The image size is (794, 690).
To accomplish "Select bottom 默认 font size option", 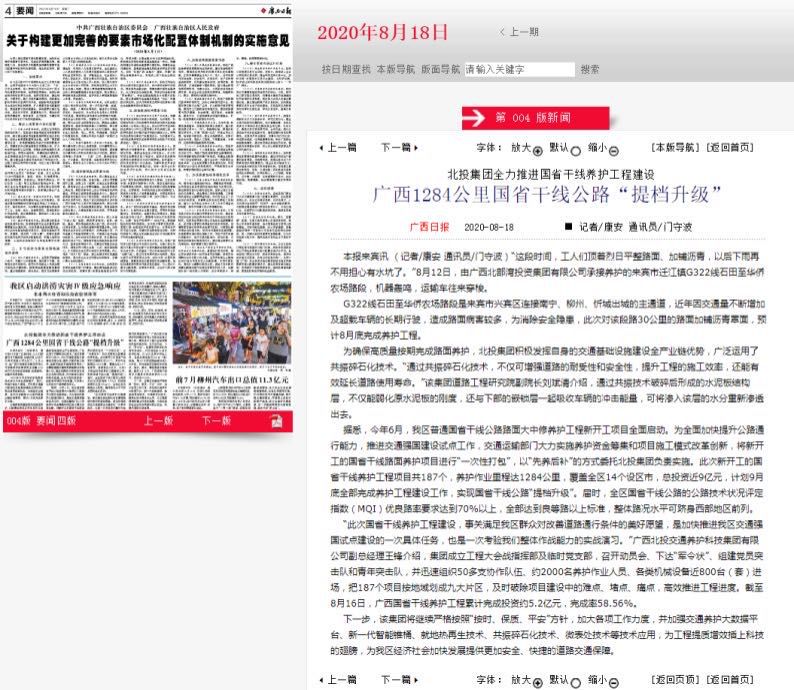I will (575, 682).
